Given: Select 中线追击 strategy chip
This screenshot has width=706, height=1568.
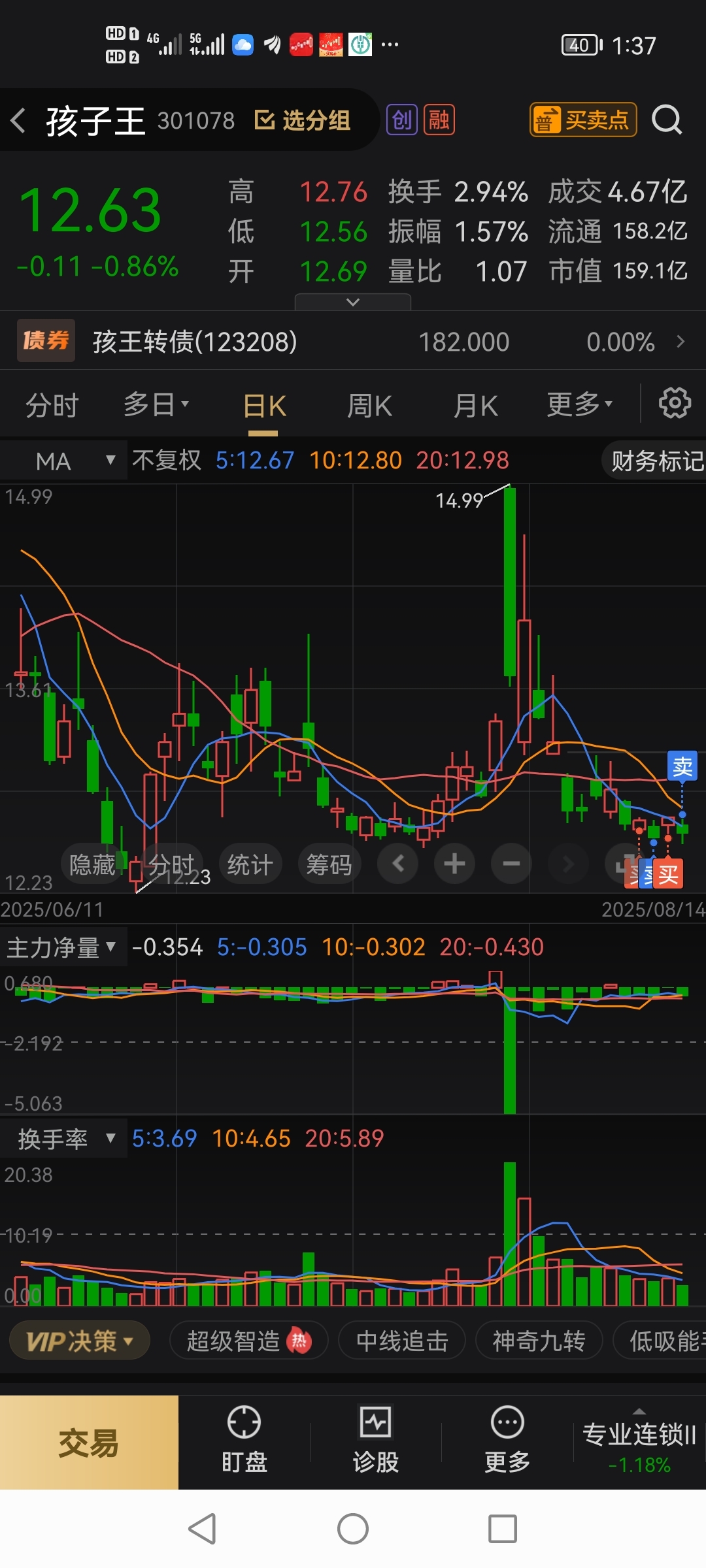Looking at the screenshot, I should point(402,1341).
